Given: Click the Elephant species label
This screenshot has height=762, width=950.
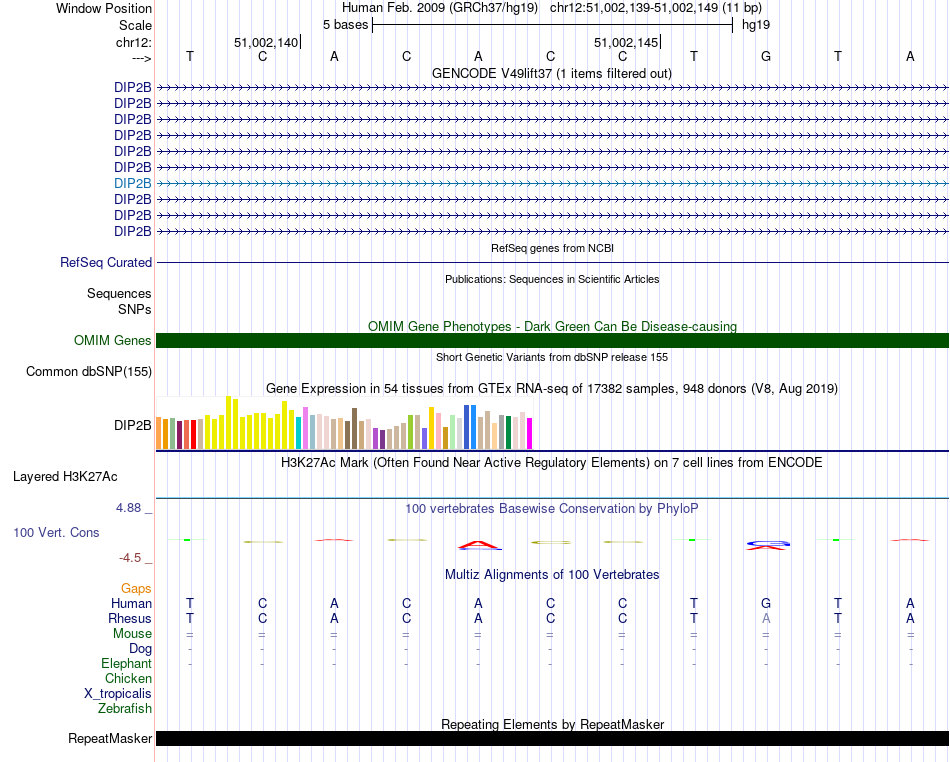Looking at the screenshot, I should point(127,663).
